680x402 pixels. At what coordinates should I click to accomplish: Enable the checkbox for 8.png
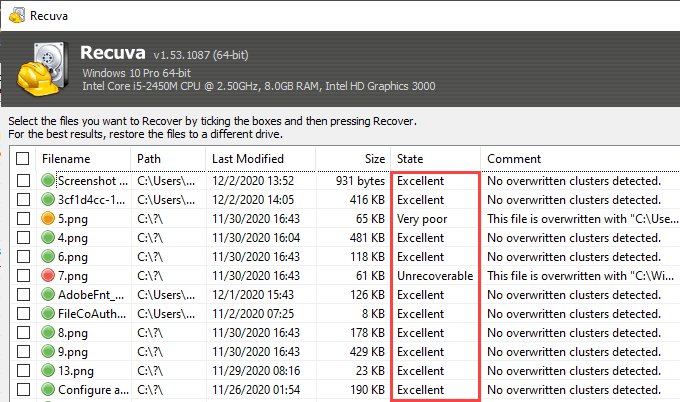point(23,333)
